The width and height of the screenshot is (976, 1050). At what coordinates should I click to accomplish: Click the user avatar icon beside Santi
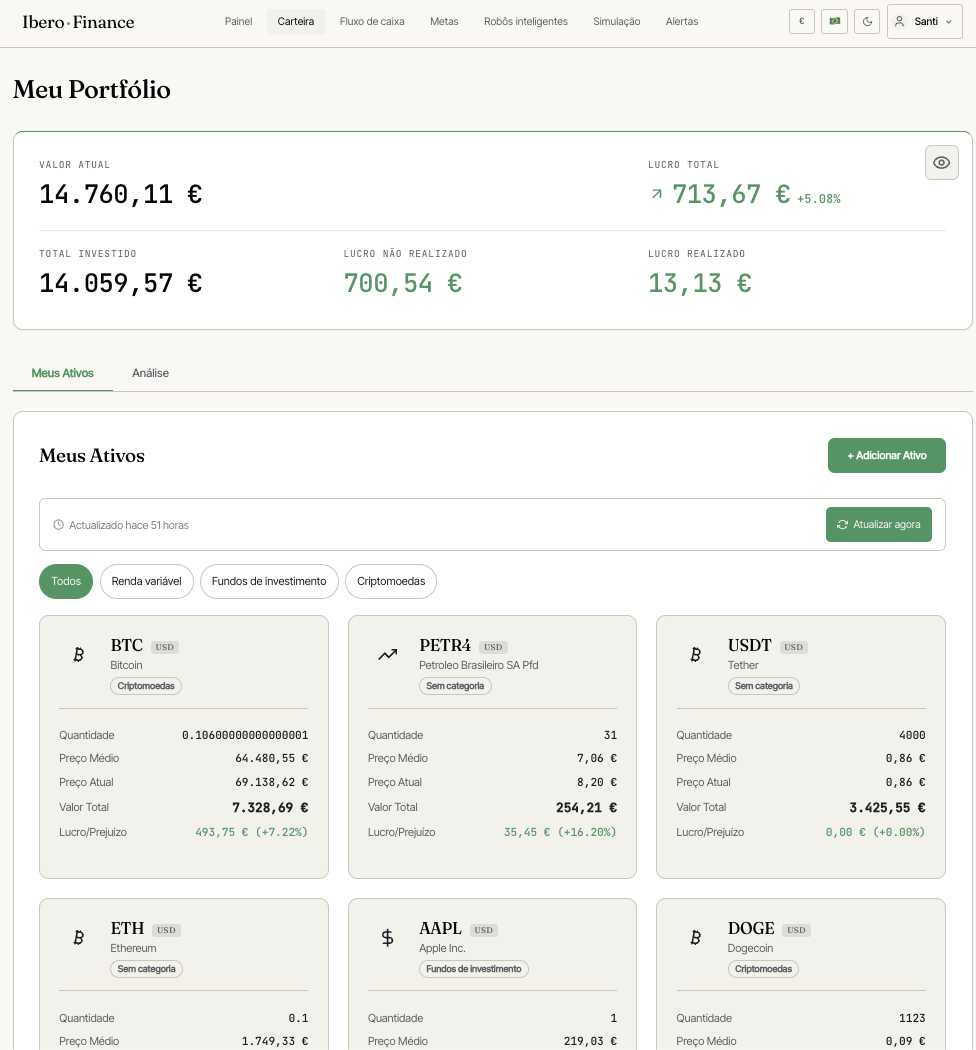click(x=900, y=21)
